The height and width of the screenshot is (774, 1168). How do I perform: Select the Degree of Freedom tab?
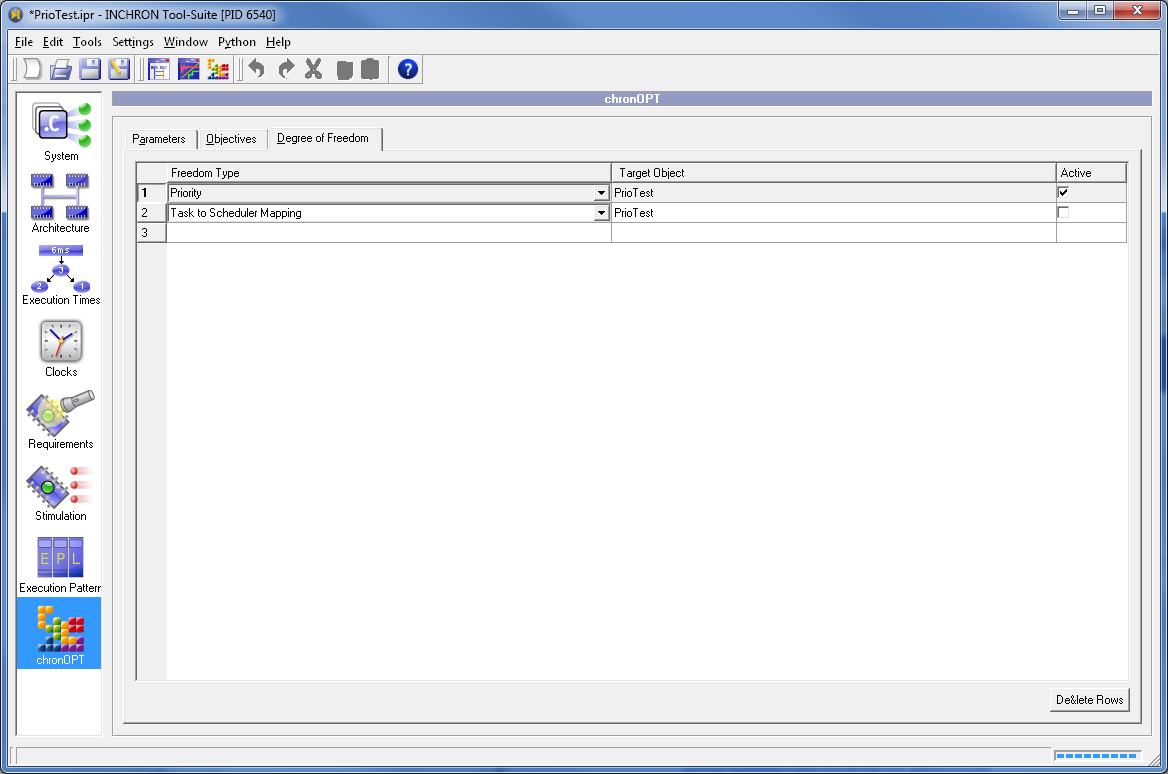point(323,139)
